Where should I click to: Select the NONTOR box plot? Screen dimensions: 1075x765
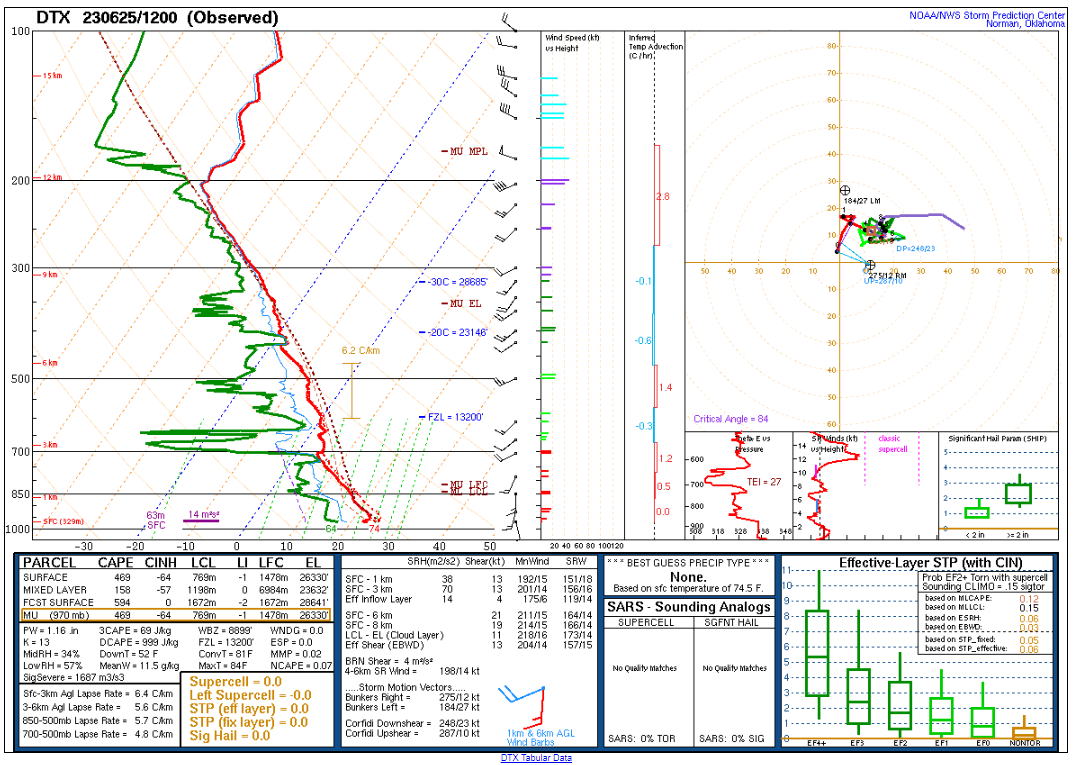[1025, 732]
